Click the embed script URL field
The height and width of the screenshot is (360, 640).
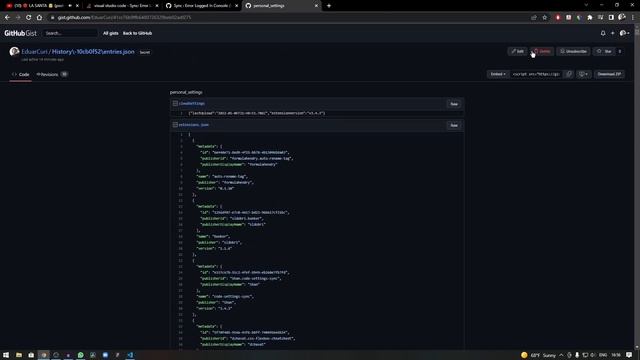tap(536, 74)
